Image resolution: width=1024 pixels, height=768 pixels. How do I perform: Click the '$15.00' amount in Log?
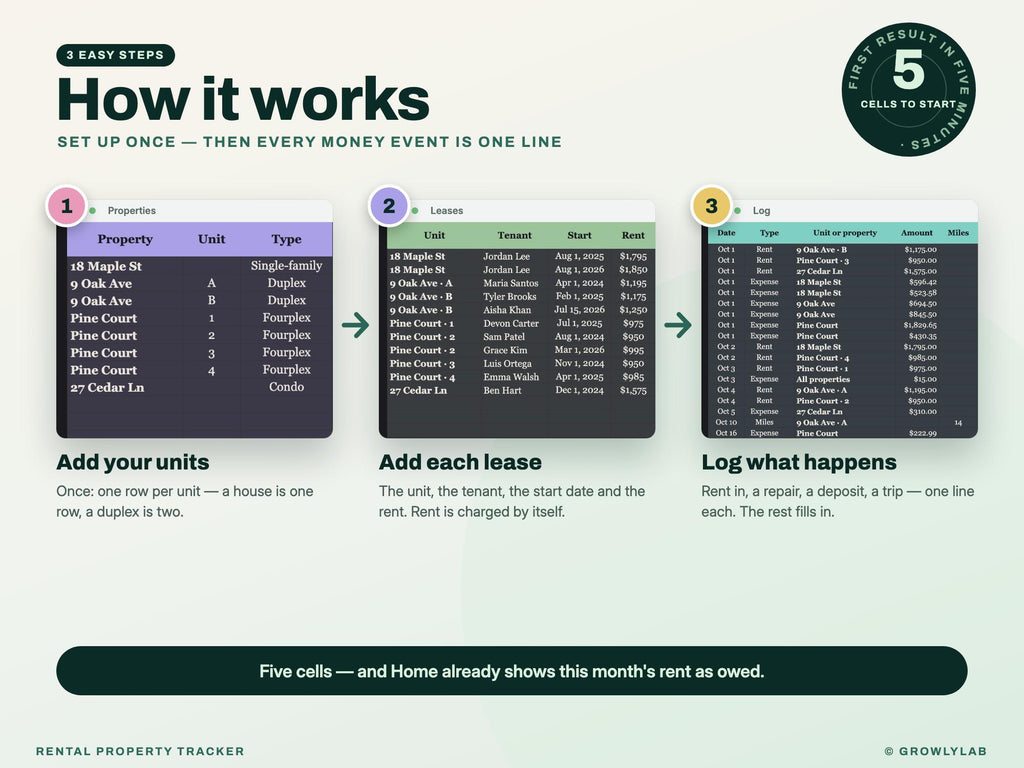[x=925, y=379]
